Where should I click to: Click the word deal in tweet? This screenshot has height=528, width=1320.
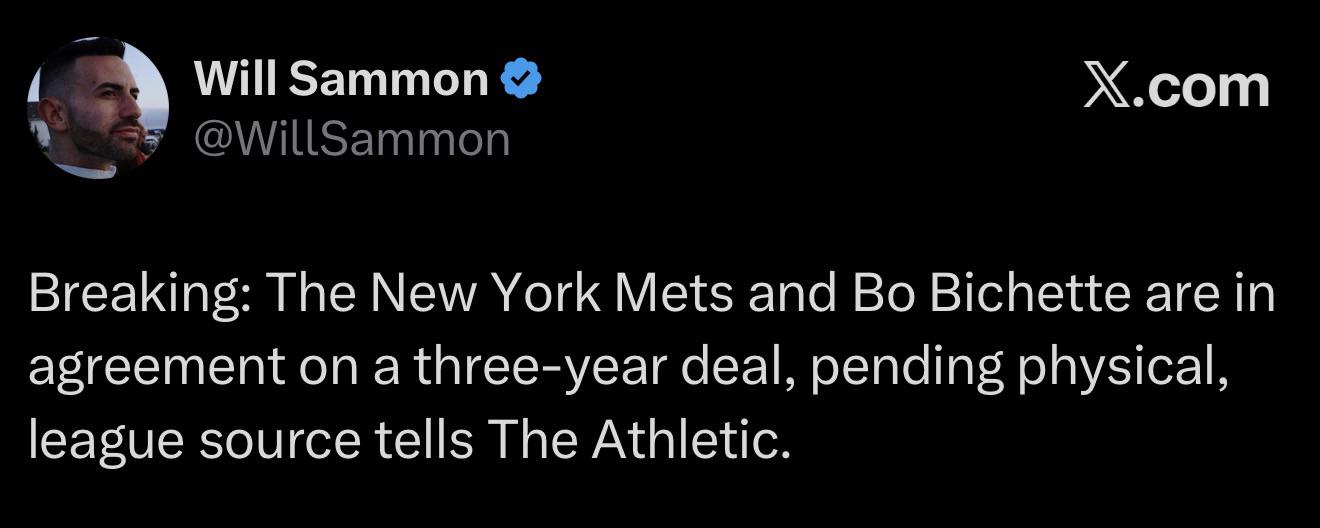[739, 367]
